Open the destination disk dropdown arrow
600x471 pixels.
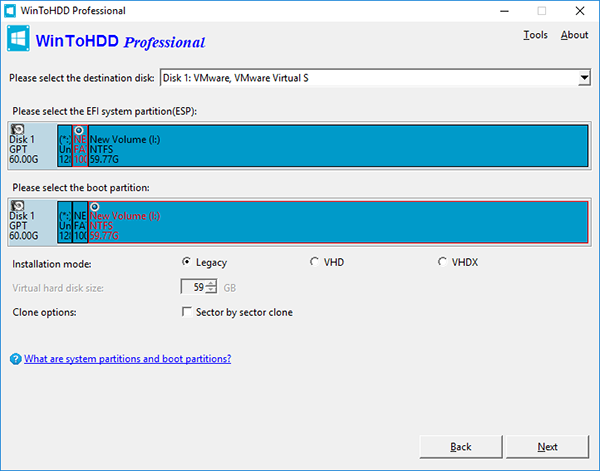click(x=584, y=78)
